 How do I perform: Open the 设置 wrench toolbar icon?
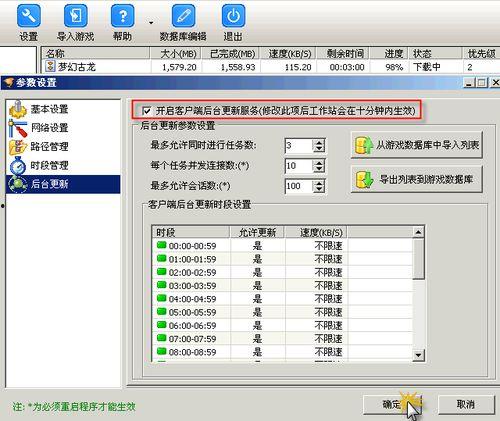coord(29,15)
